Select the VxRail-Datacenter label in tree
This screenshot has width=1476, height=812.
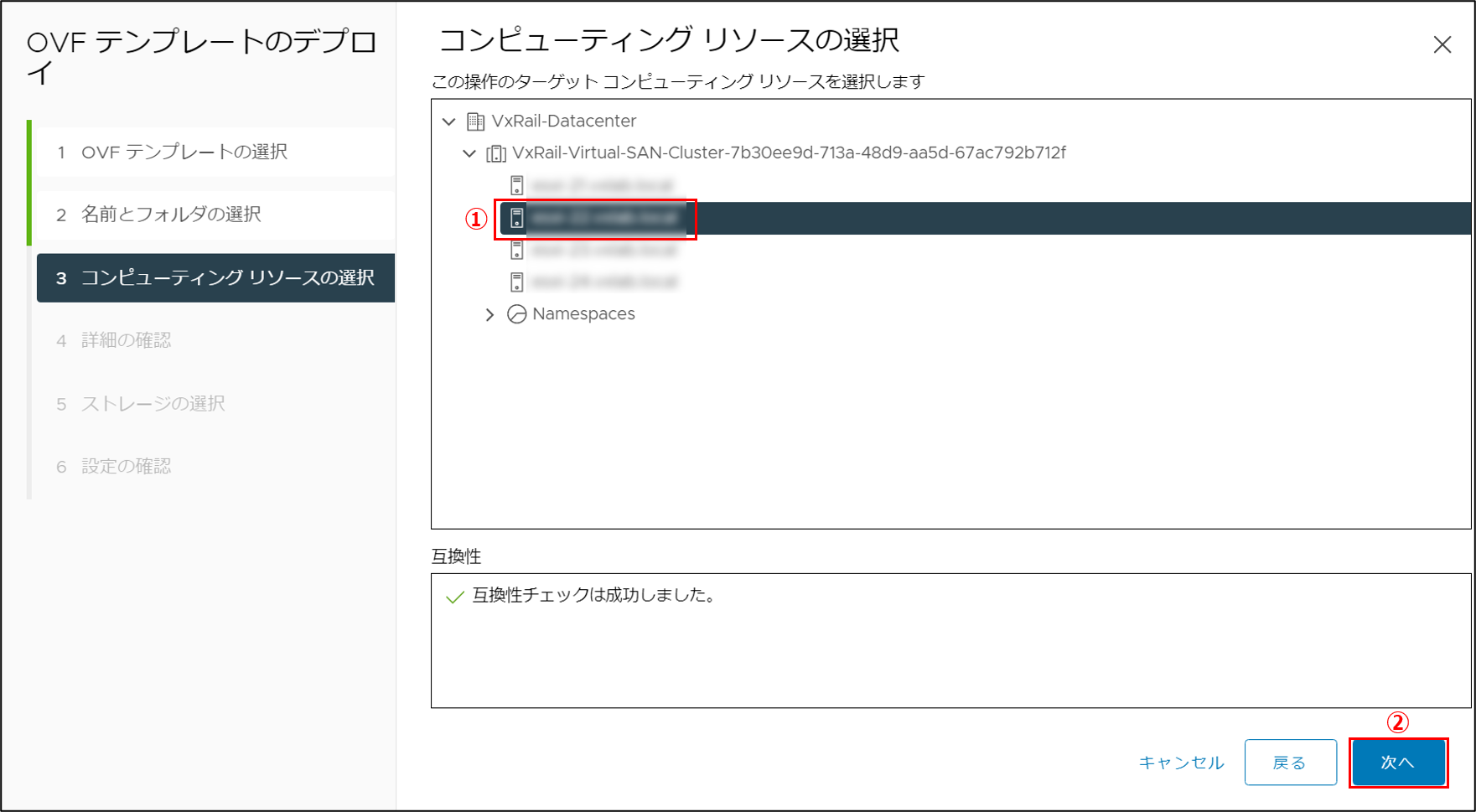(x=564, y=122)
